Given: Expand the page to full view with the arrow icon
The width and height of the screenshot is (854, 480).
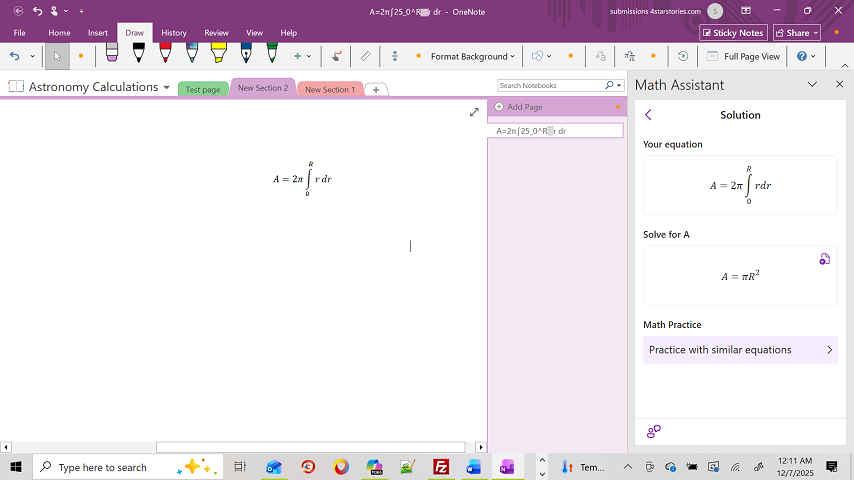Looking at the screenshot, I should (474, 113).
